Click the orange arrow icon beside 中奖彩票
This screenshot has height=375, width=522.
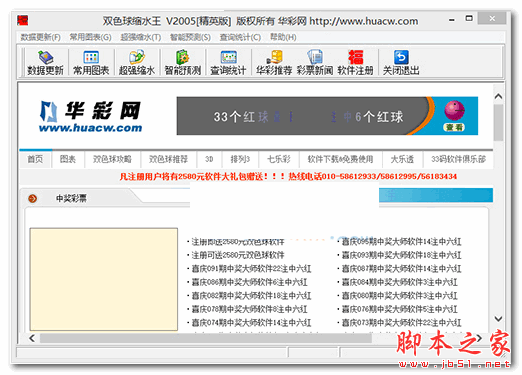click(32, 199)
